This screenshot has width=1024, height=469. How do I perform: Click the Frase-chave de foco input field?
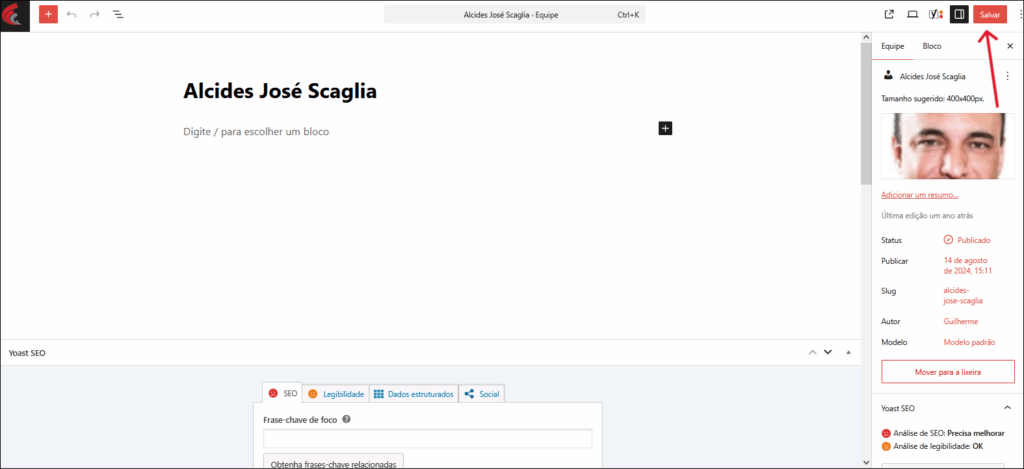tap(427, 439)
